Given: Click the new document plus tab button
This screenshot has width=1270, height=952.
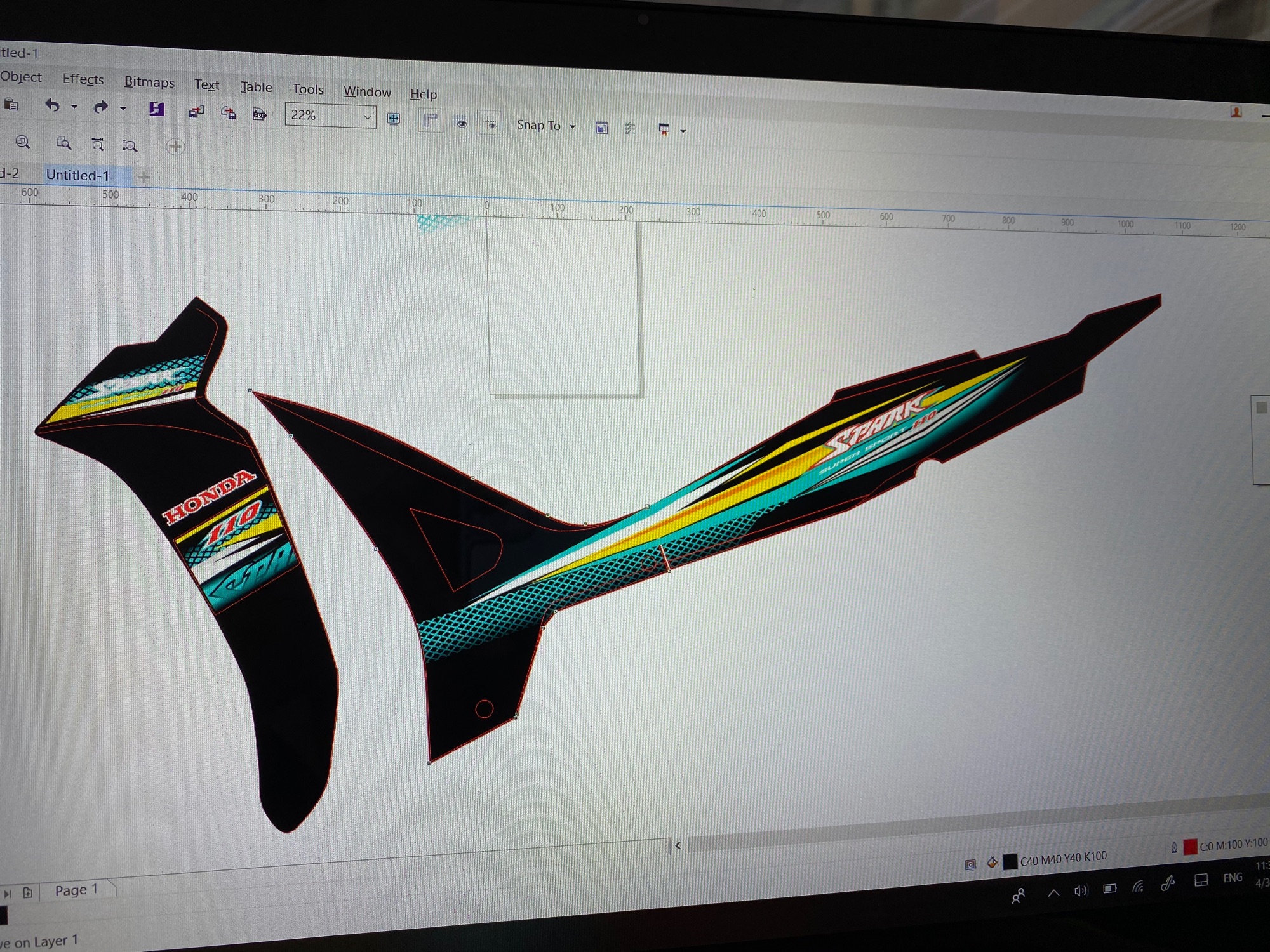Looking at the screenshot, I should tap(144, 177).
